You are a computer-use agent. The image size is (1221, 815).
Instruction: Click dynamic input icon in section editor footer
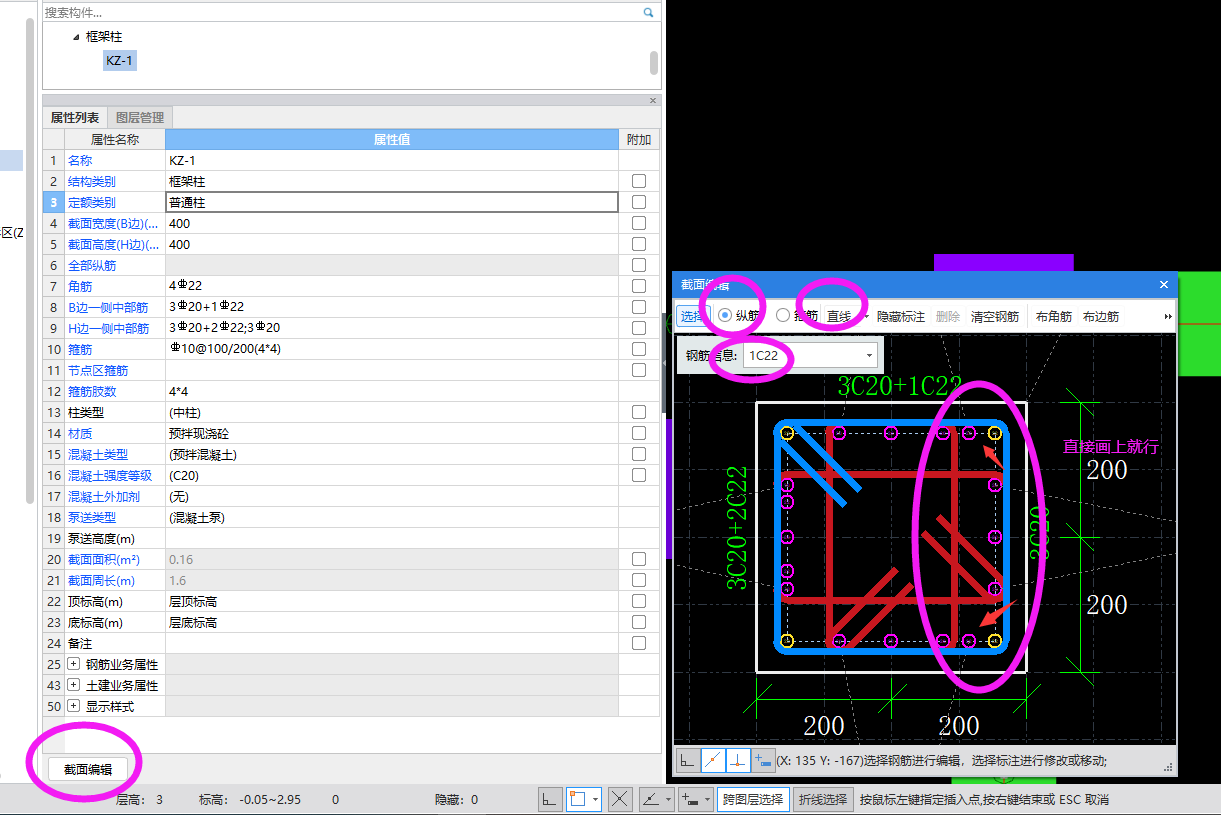pyautogui.click(x=763, y=760)
